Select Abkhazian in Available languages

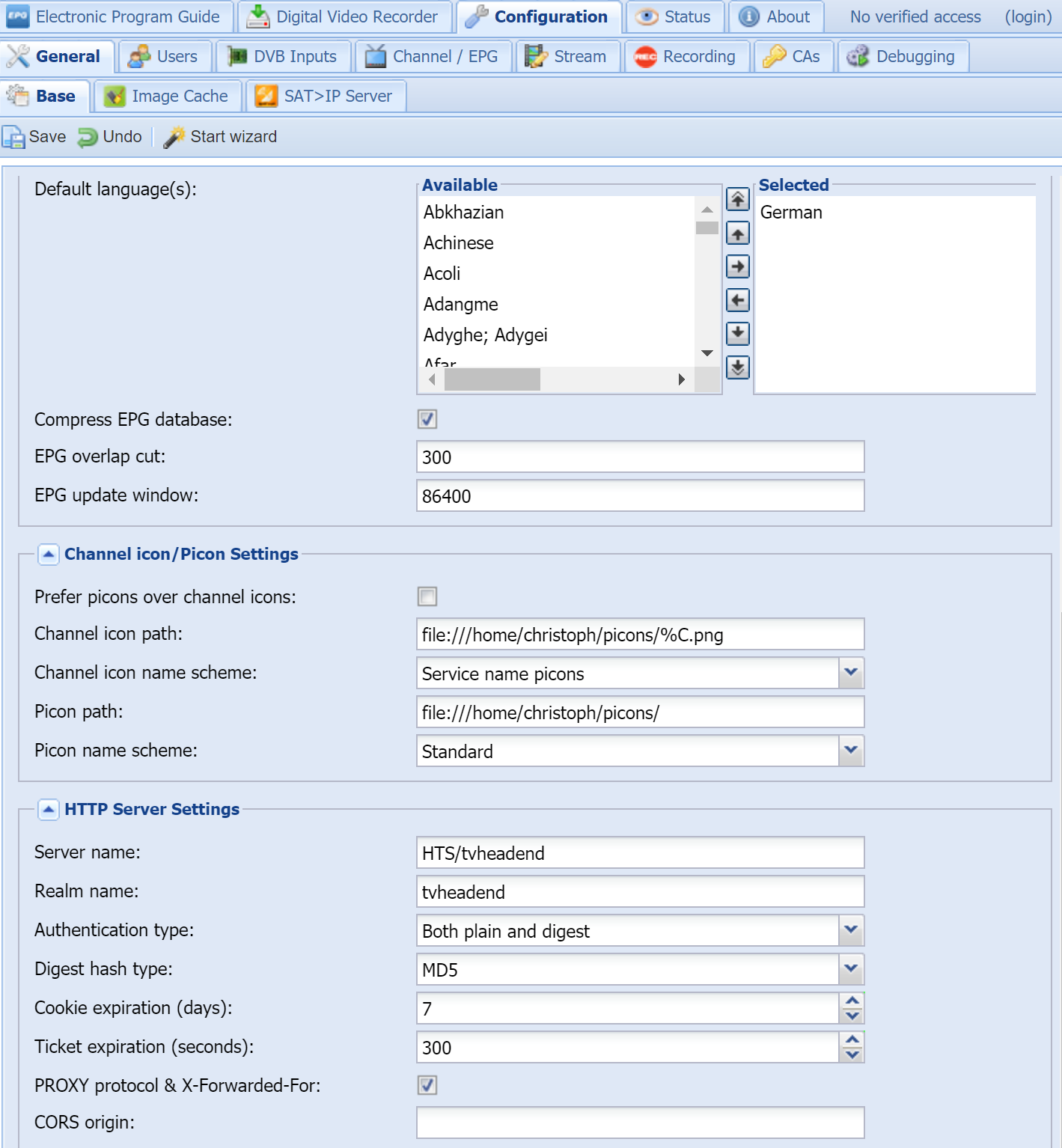(556, 213)
